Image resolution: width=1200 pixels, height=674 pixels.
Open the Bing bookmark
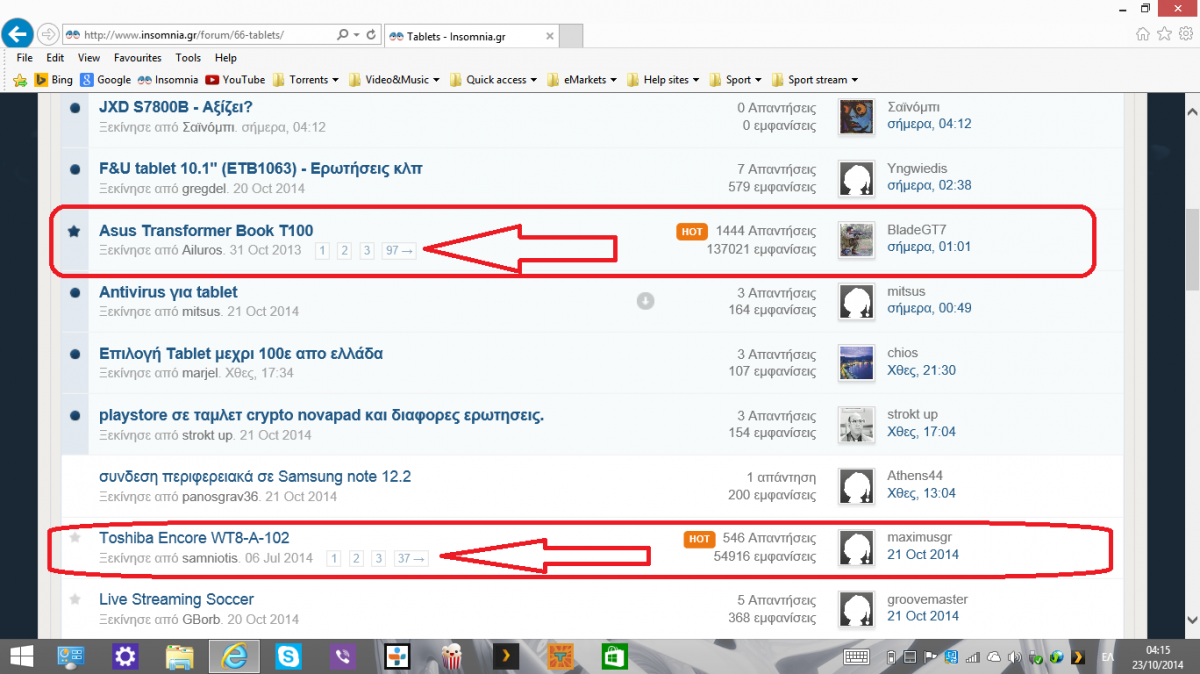[53, 80]
